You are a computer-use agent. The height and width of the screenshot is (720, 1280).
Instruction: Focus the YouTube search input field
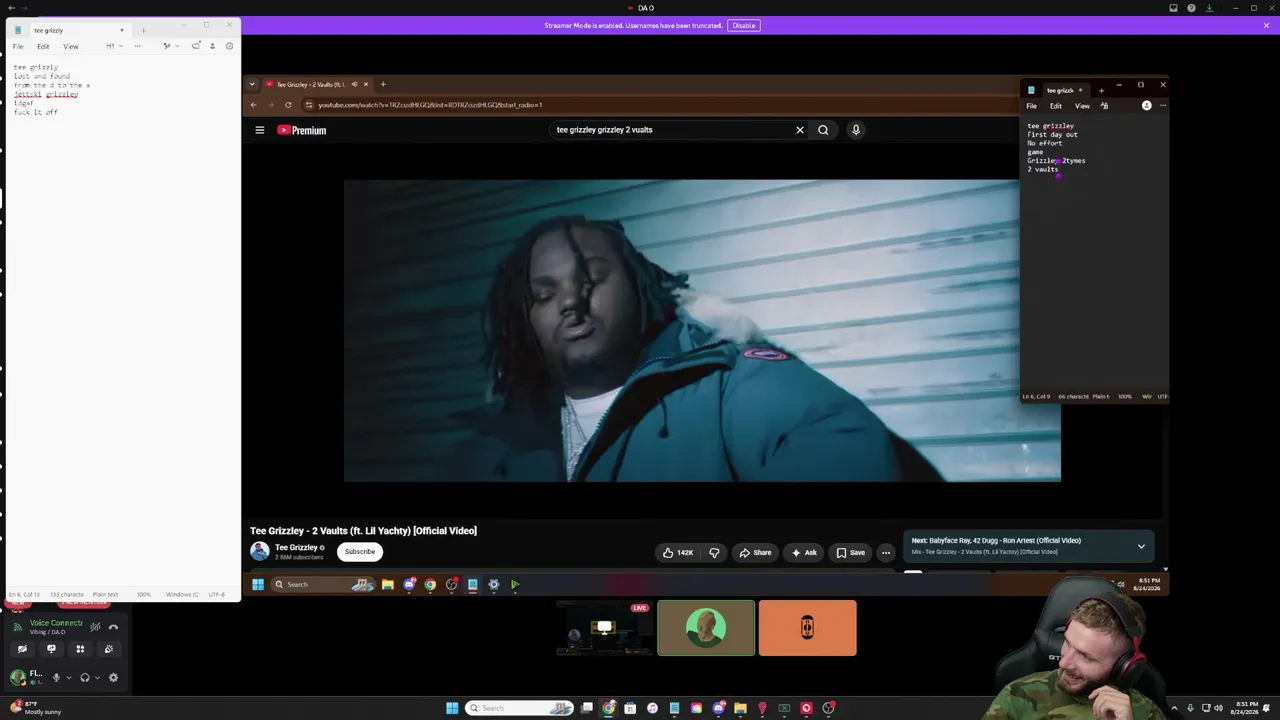pyautogui.click(x=672, y=130)
